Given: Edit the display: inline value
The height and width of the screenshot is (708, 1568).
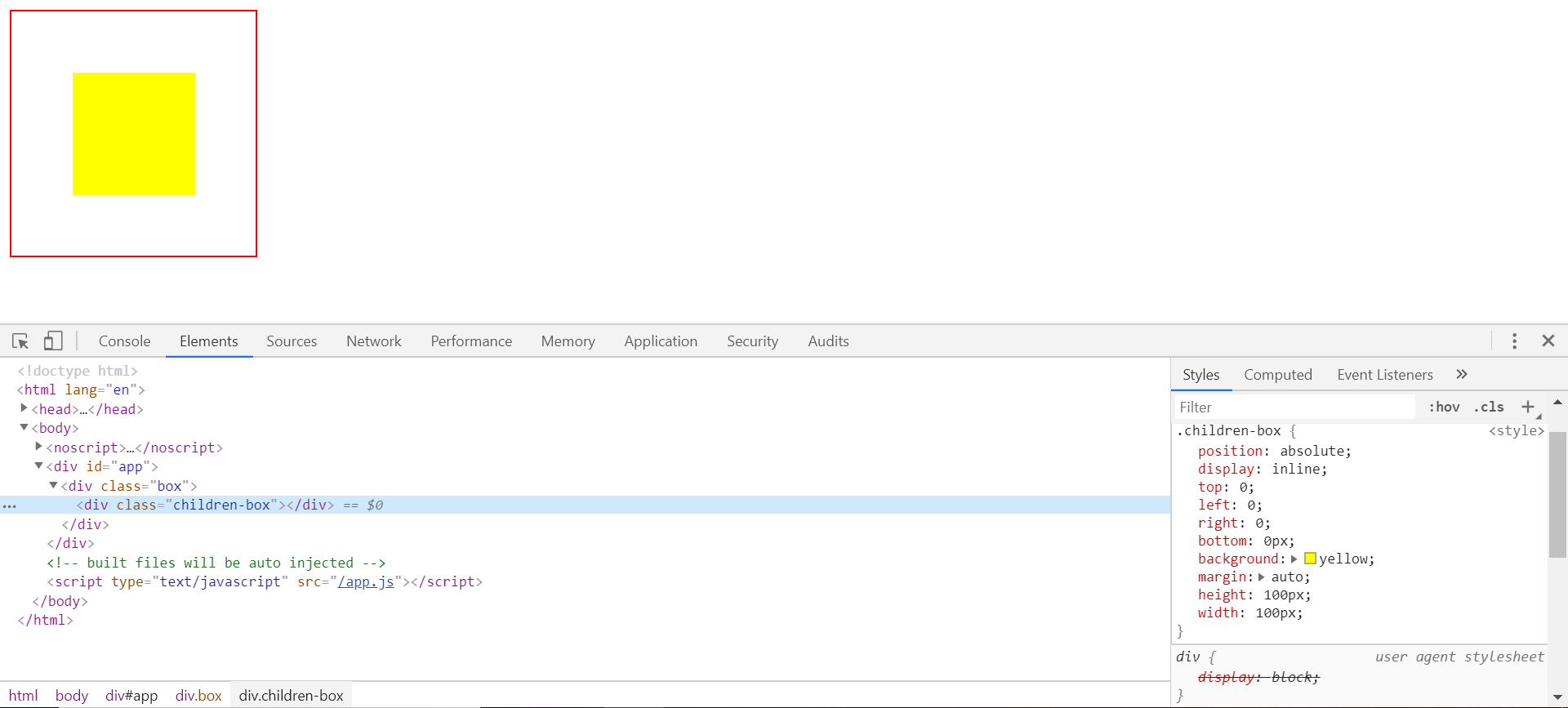Looking at the screenshot, I should [1296, 469].
